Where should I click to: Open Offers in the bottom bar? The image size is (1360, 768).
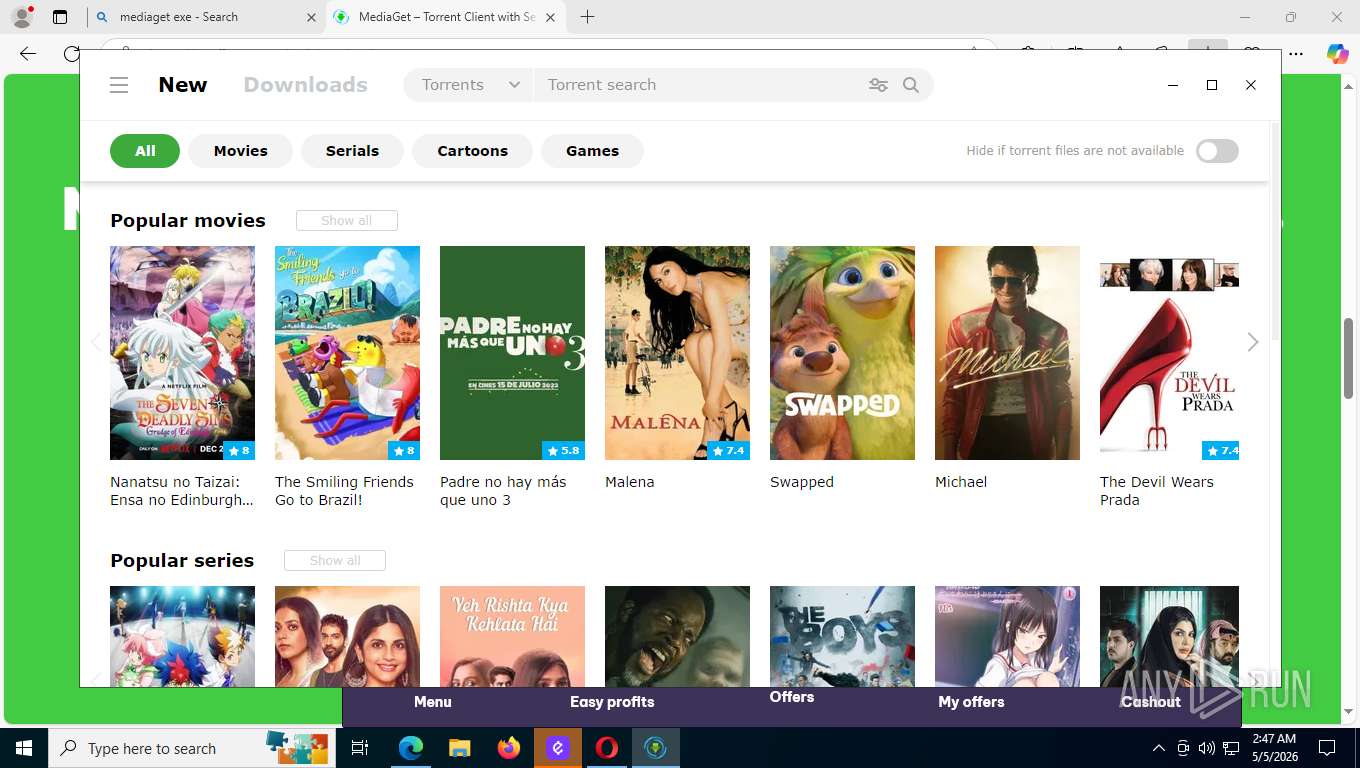click(x=792, y=697)
